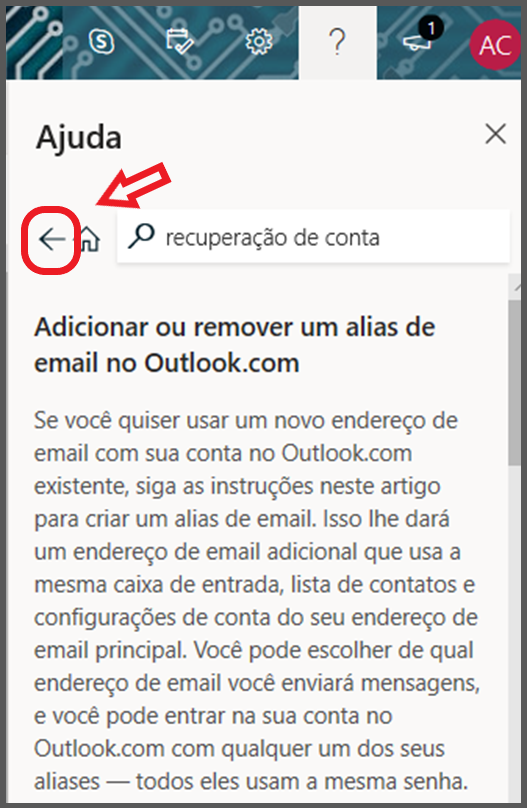The width and height of the screenshot is (527, 808).
Task: Click the 'Adicionar ou remover um alias' heading
Action: [x=234, y=345]
